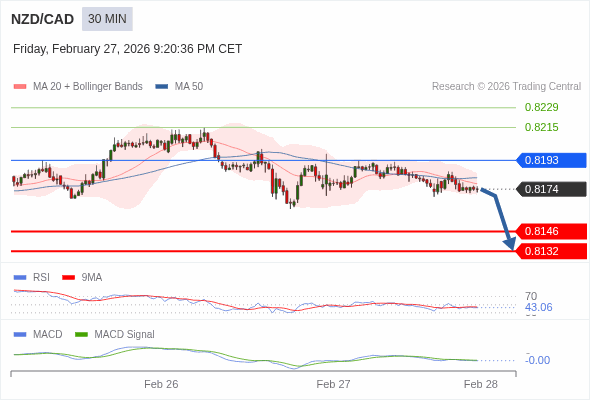
Task: Click the red 0.8146 support price tag
Action: click(551, 231)
